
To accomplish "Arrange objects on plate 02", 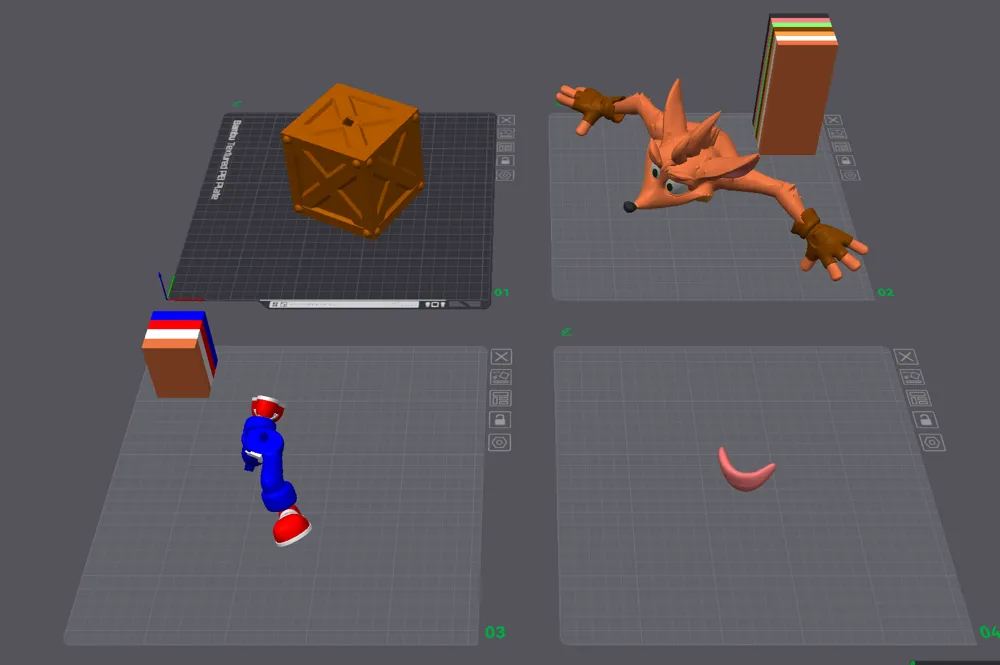I will click(x=841, y=147).
